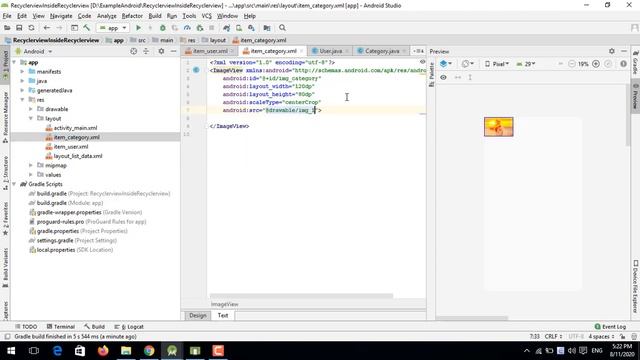Click the Windows Start button
The width and height of the screenshot is (640, 360).
[x=11, y=351]
